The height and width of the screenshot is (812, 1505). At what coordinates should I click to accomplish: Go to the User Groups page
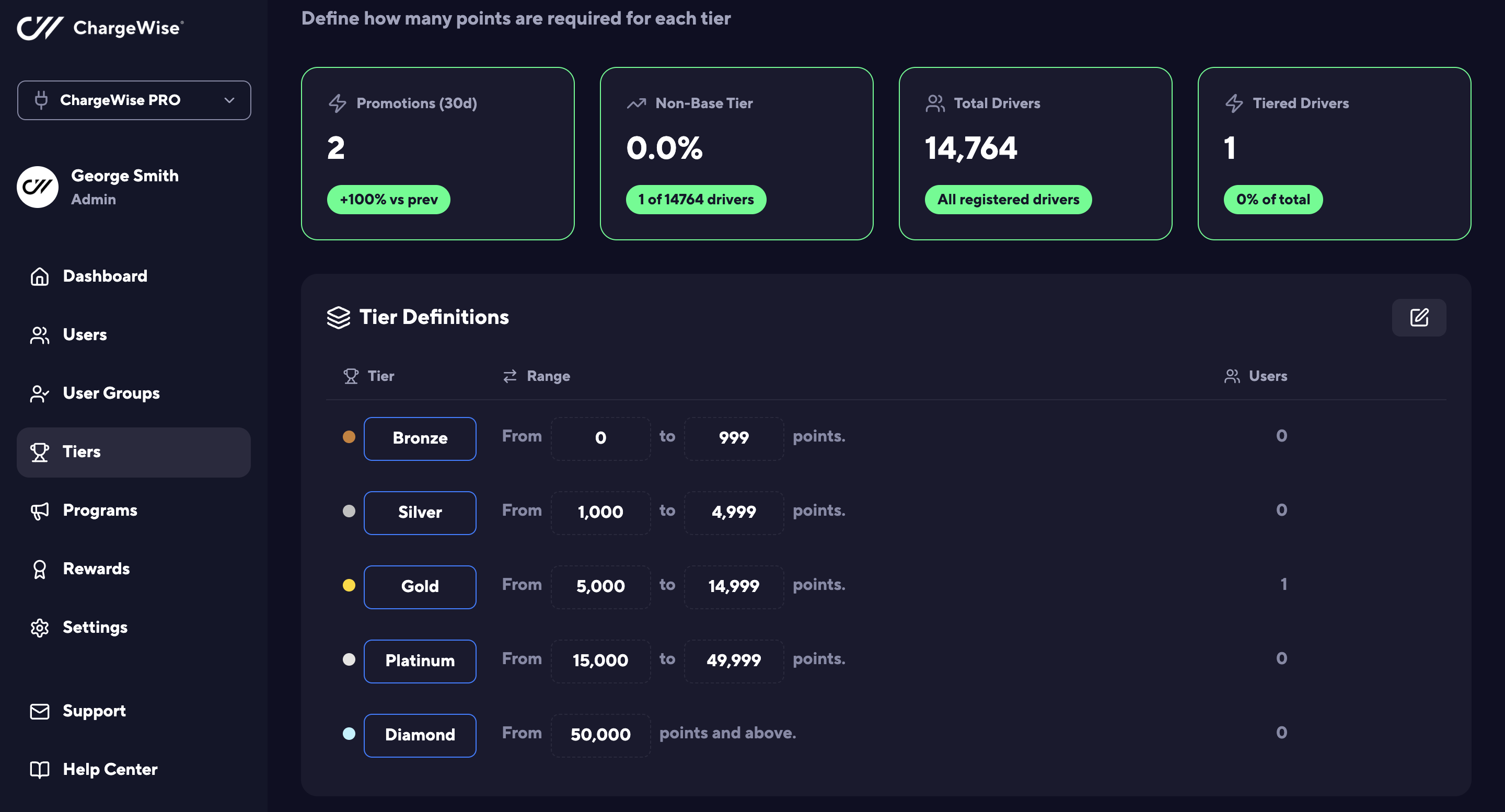tap(110, 393)
